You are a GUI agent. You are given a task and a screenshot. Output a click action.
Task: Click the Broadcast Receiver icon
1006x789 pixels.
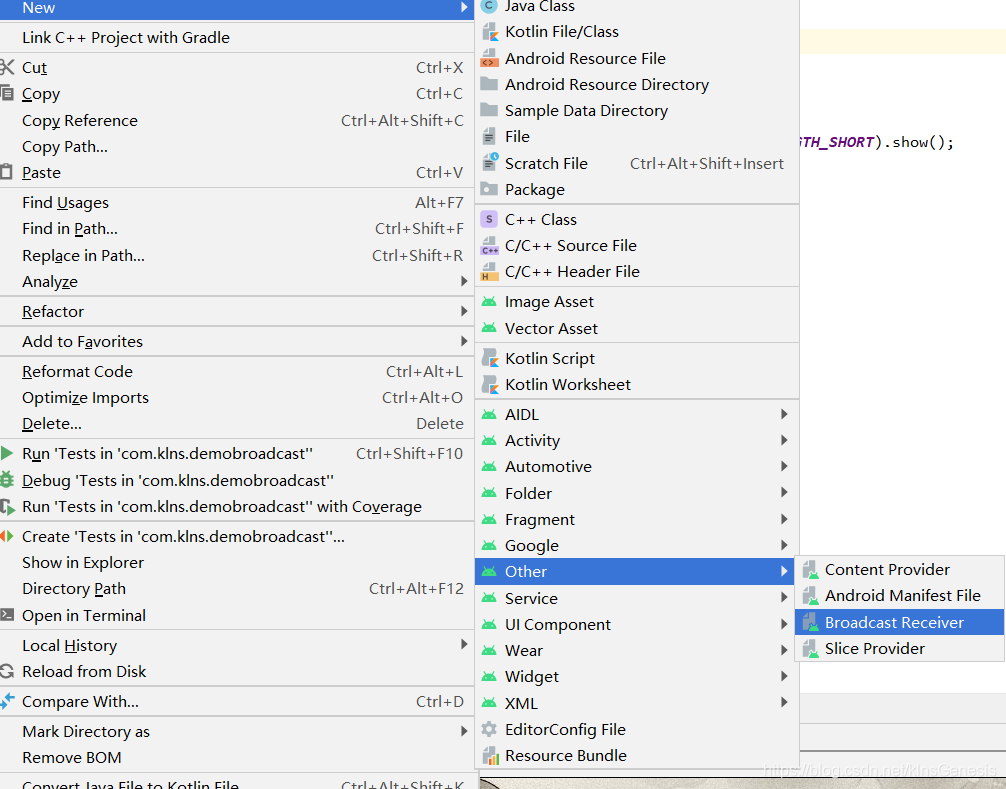[x=810, y=622]
